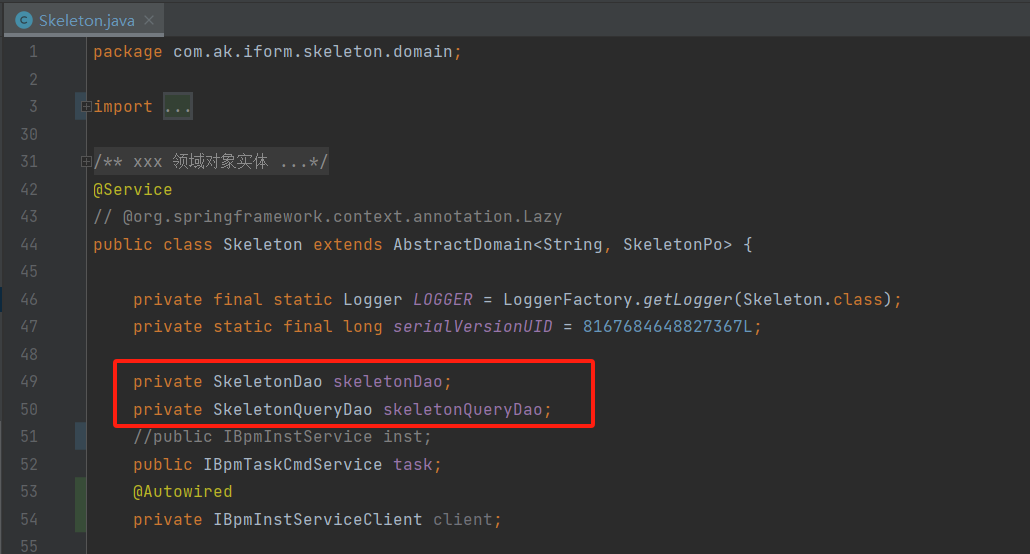Click the @Service annotation

click(132, 189)
